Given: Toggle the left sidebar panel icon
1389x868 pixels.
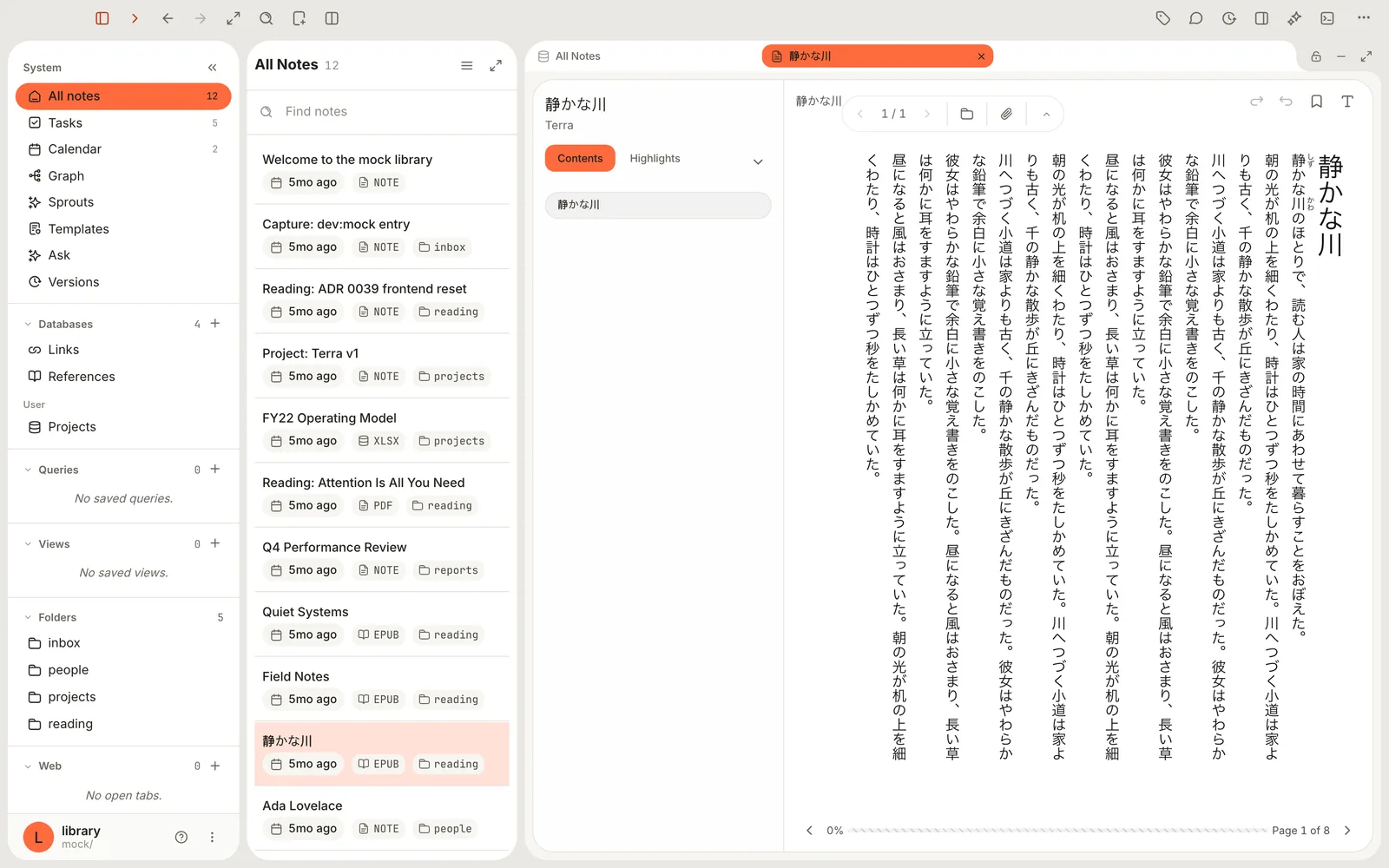Looking at the screenshot, I should (x=102, y=18).
